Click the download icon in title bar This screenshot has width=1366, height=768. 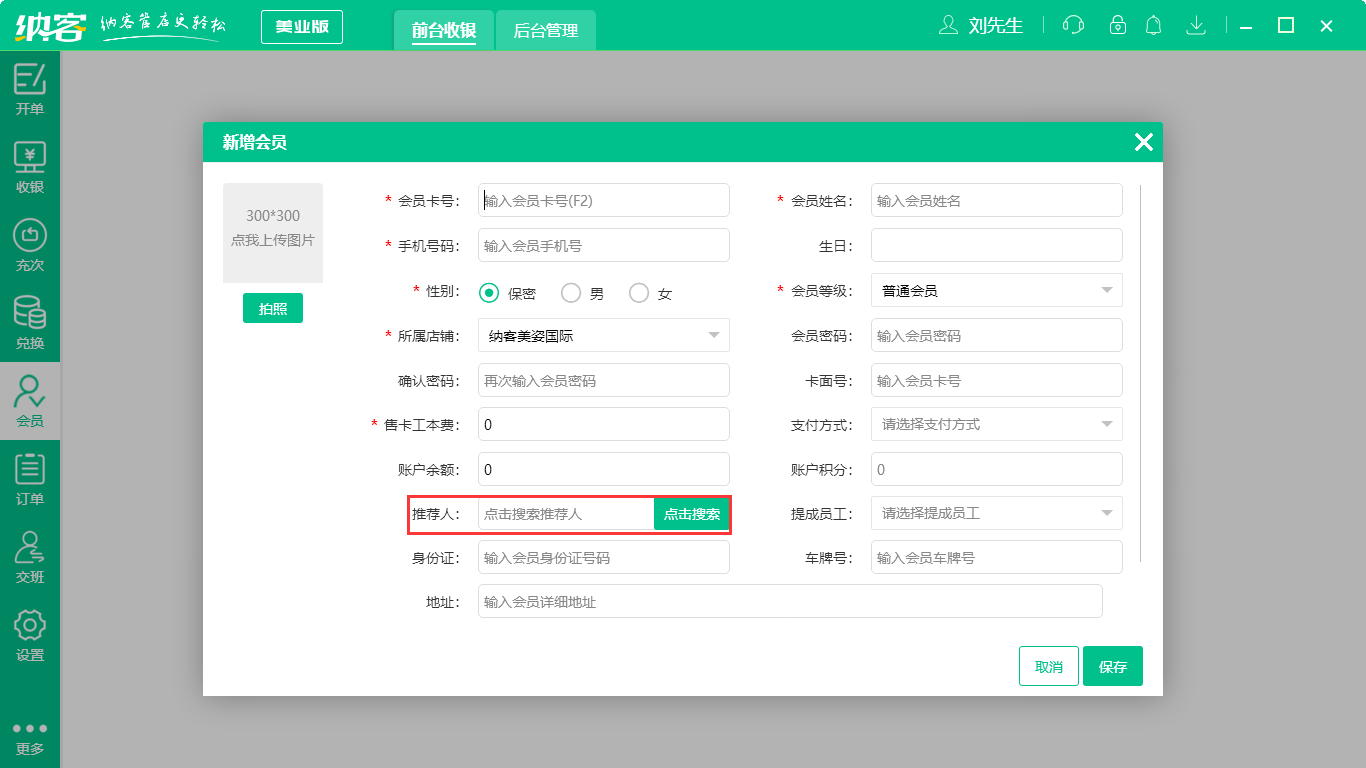coord(1195,25)
